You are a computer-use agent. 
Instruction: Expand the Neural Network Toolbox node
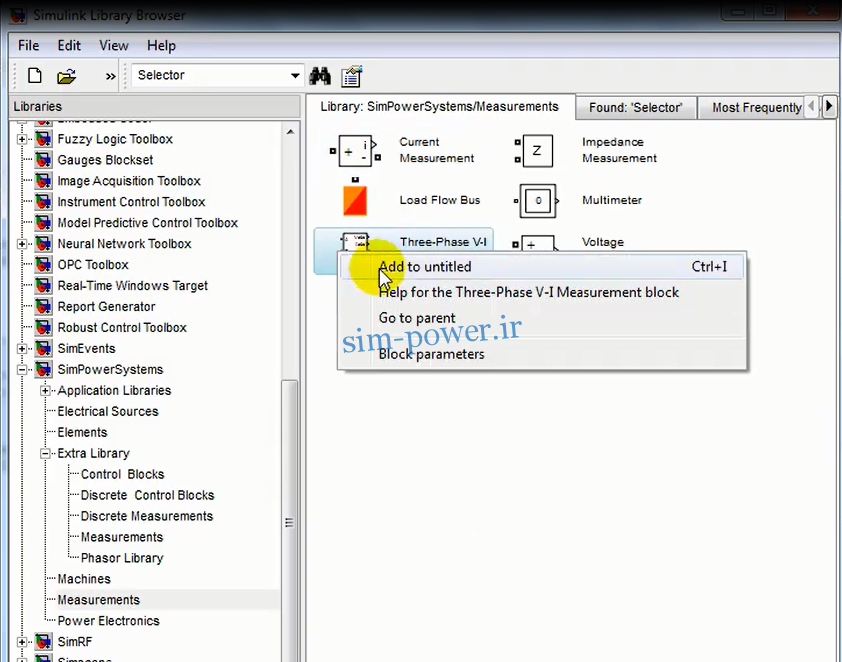(x=21, y=244)
